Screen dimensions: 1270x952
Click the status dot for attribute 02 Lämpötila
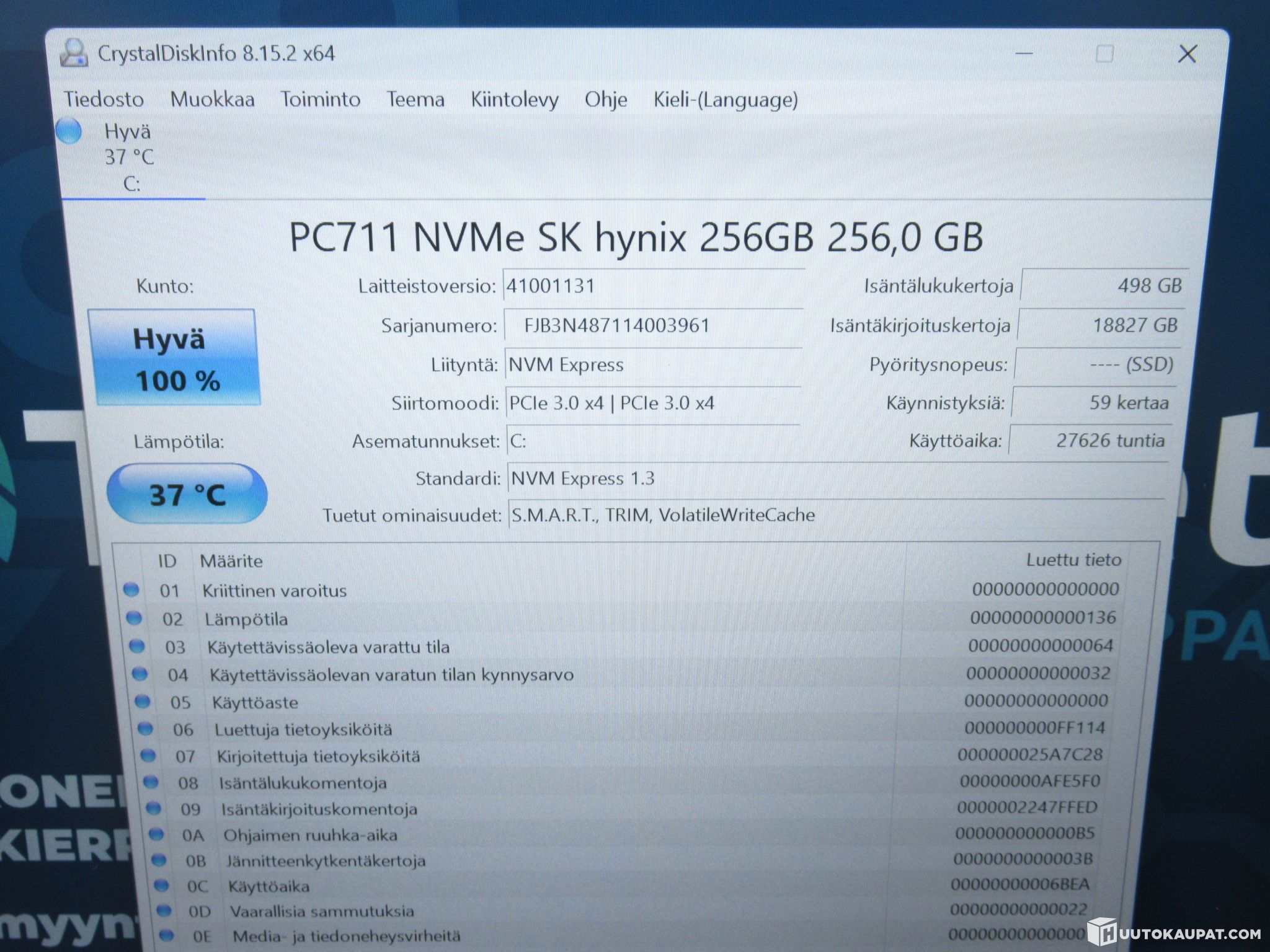(x=134, y=618)
